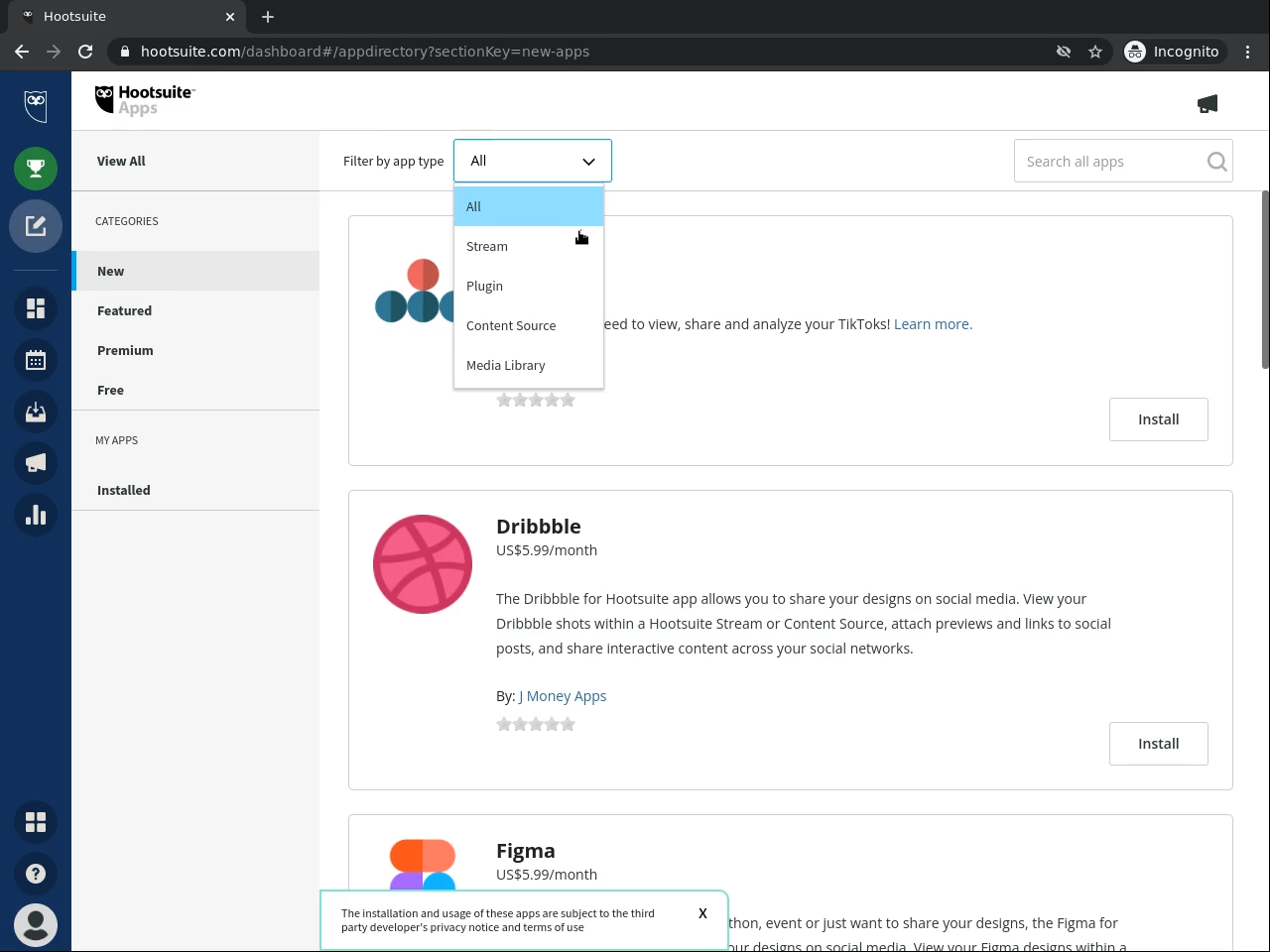Open the Planner calendar icon
Screen dimensions: 1270x952
pyautogui.click(x=36, y=360)
